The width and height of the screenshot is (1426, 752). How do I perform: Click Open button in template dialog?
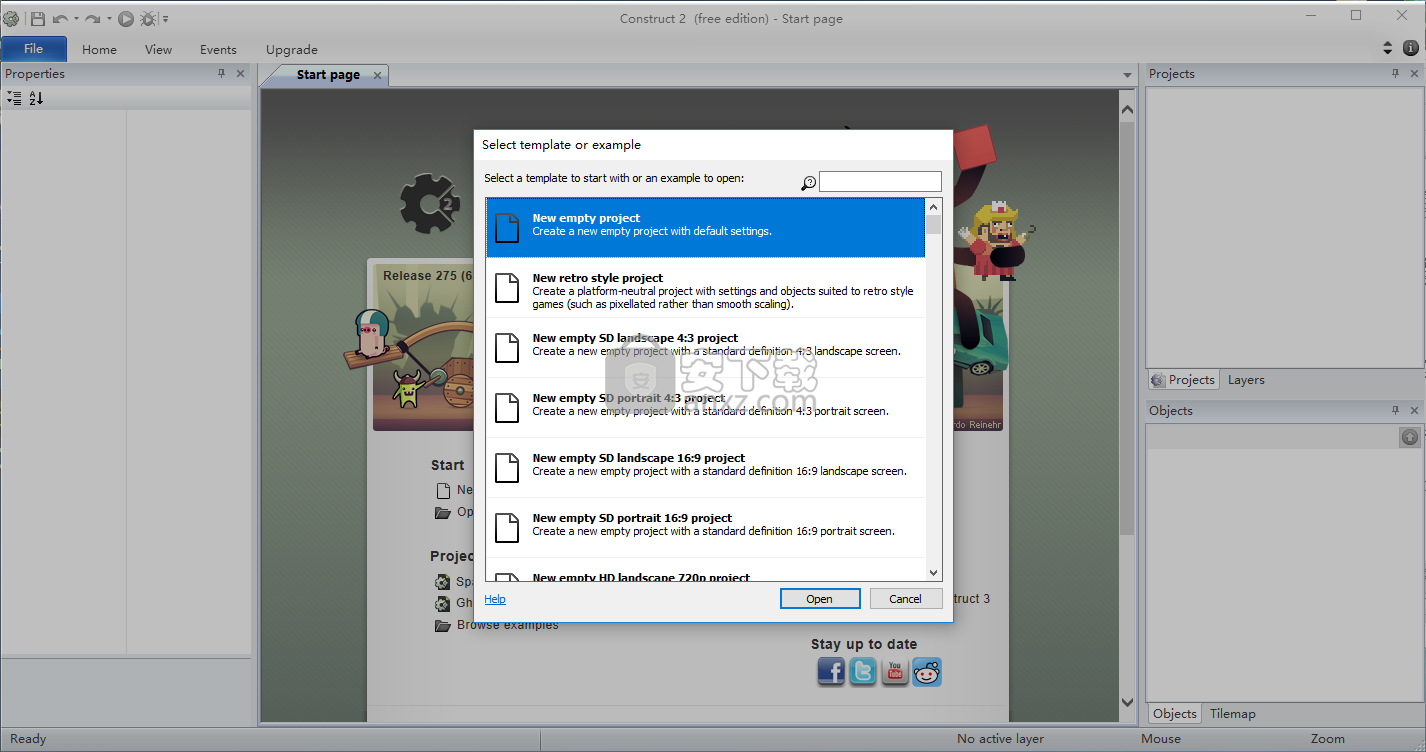(820, 599)
